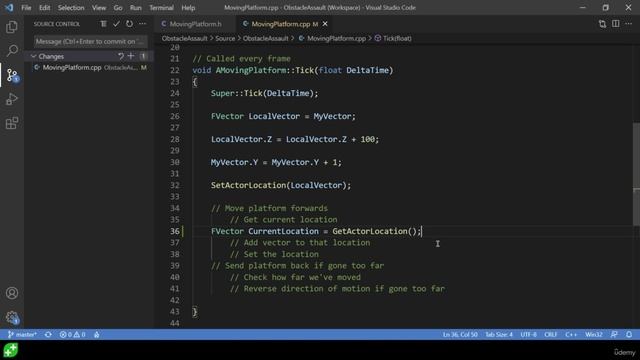This screenshot has width=640, height=360.
Task: Select the Source Control activity bar icon
Action: tap(12, 75)
